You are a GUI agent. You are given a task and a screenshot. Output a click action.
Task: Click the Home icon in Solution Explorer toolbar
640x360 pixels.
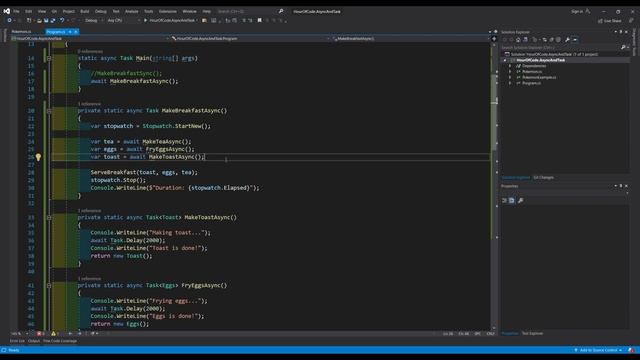[518, 40]
